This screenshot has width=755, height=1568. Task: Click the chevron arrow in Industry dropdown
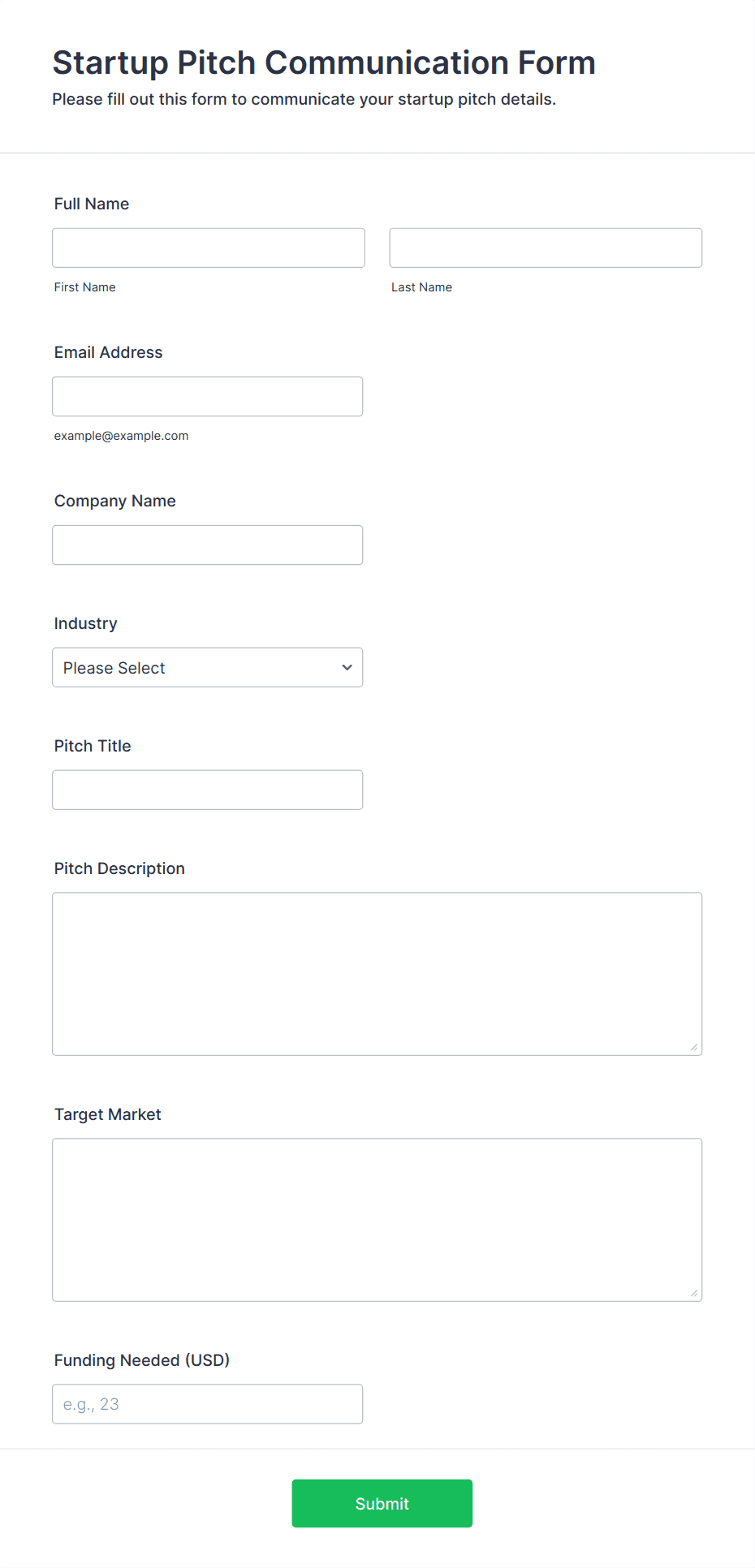click(x=347, y=667)
